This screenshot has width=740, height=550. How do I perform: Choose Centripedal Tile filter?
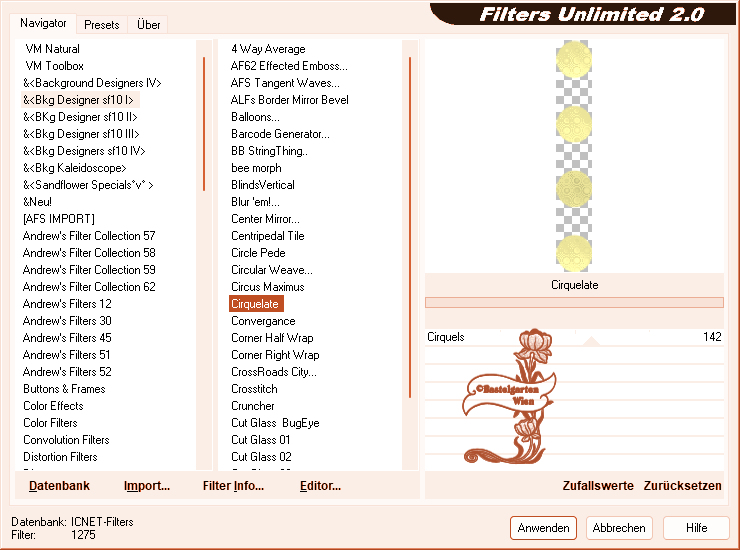pyautogui.click(x=268, y=236)
